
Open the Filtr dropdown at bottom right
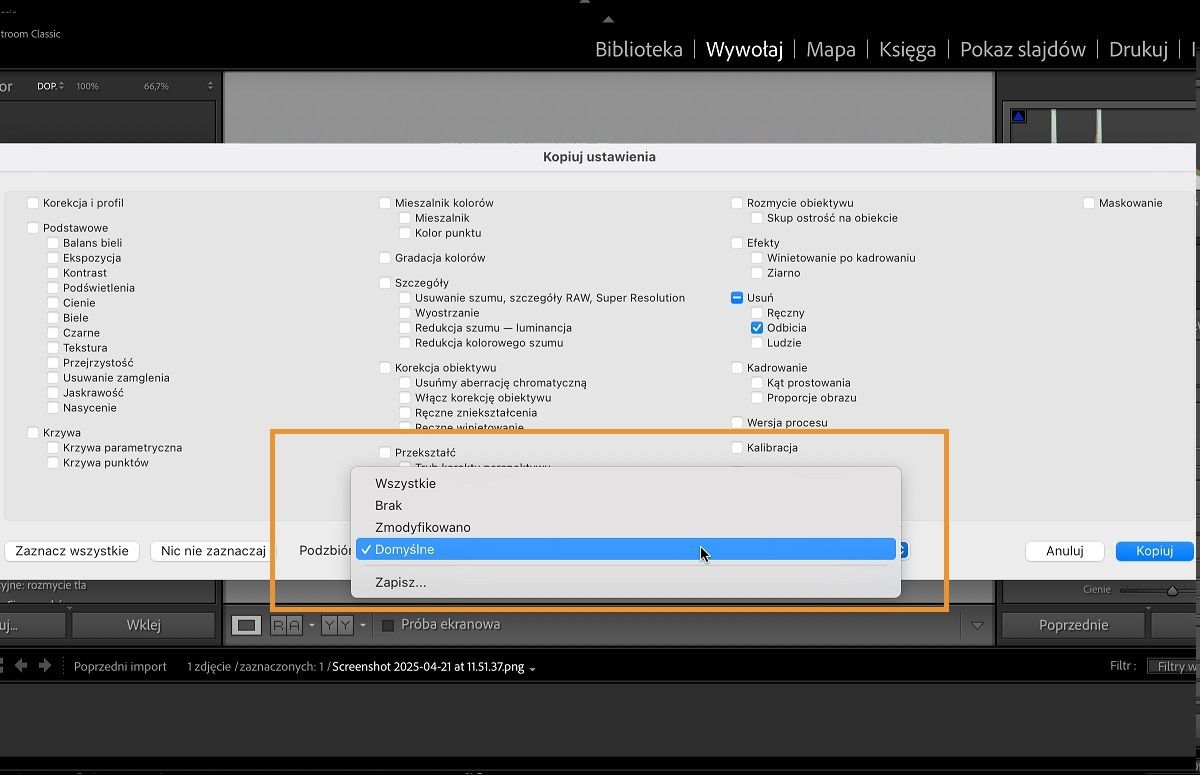click(1175, 666)
